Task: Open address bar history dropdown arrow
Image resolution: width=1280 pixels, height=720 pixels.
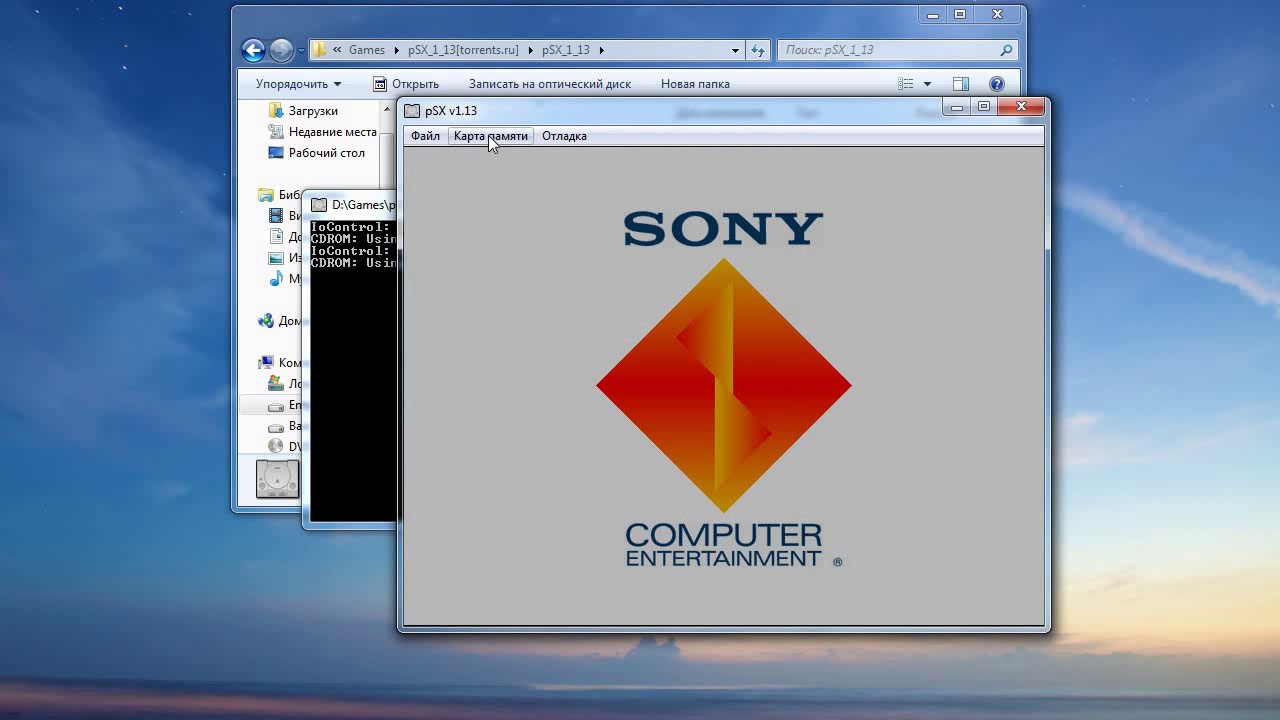Action: (x=735, y=50)
